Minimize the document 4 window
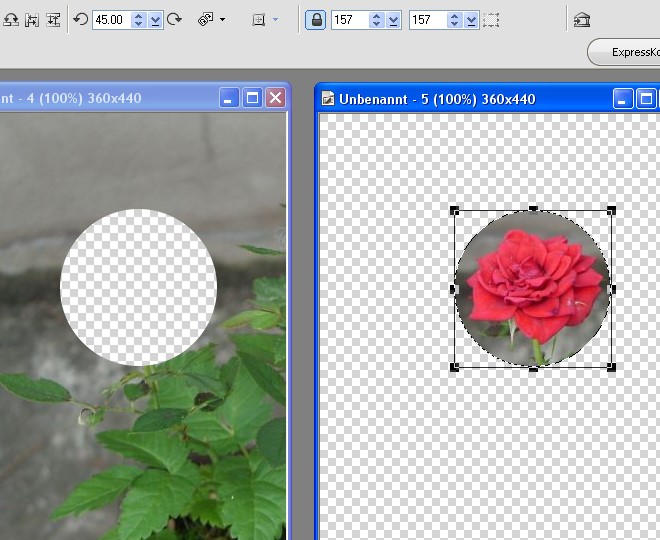This screenshot has height=540, width=660. (x=229, y=98)
